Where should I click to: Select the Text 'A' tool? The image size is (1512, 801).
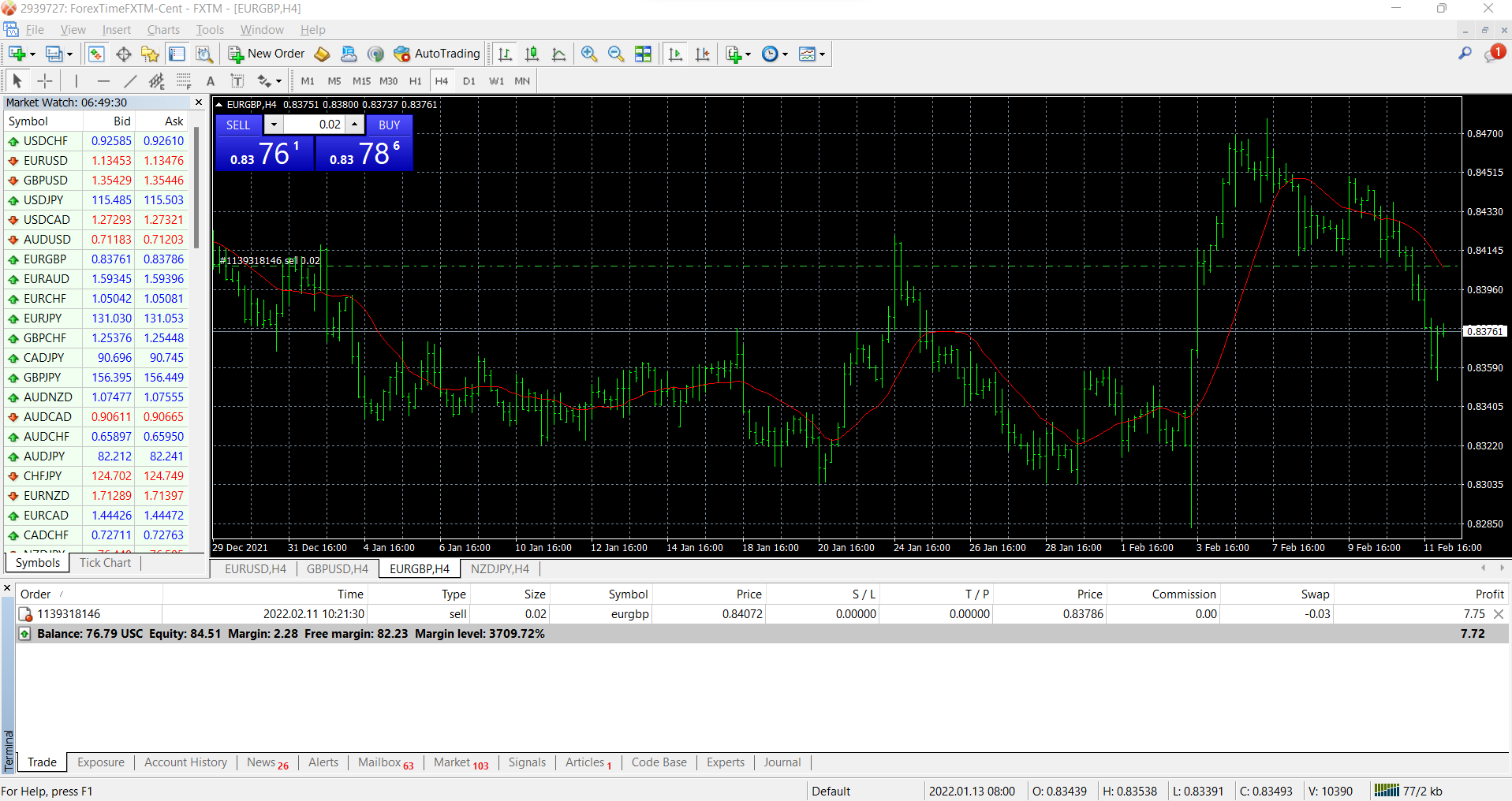tap(211, 80)
